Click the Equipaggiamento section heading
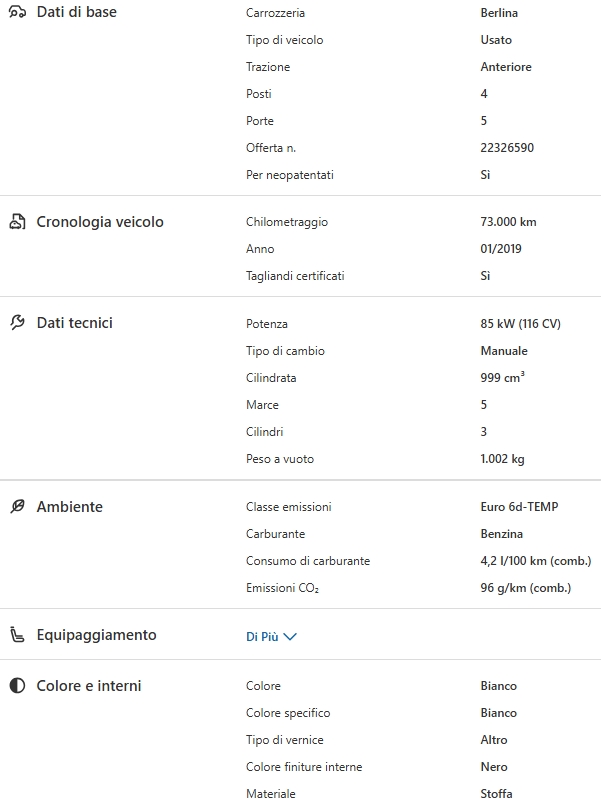The width and height of the screenshot is (601, 805). point(97,635)
